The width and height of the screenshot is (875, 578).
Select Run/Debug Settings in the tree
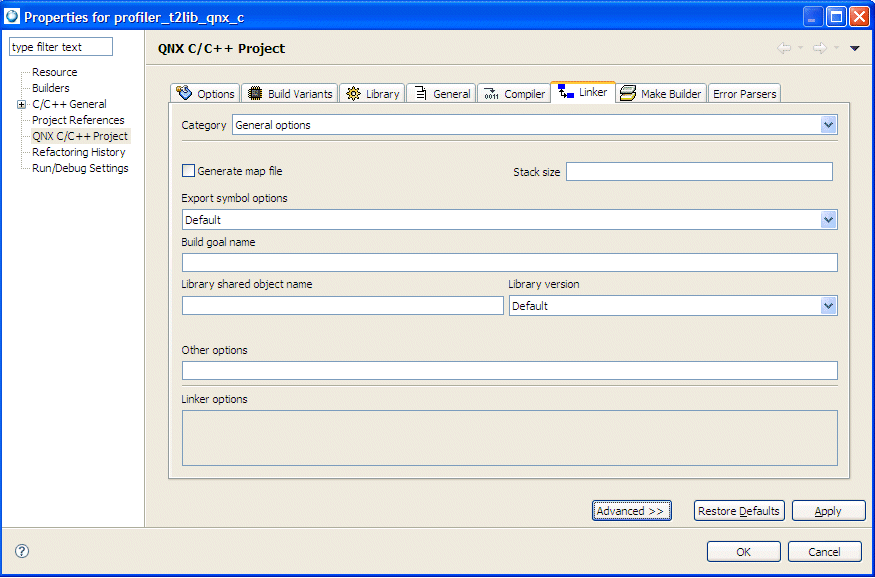click(x=80, y=168)
